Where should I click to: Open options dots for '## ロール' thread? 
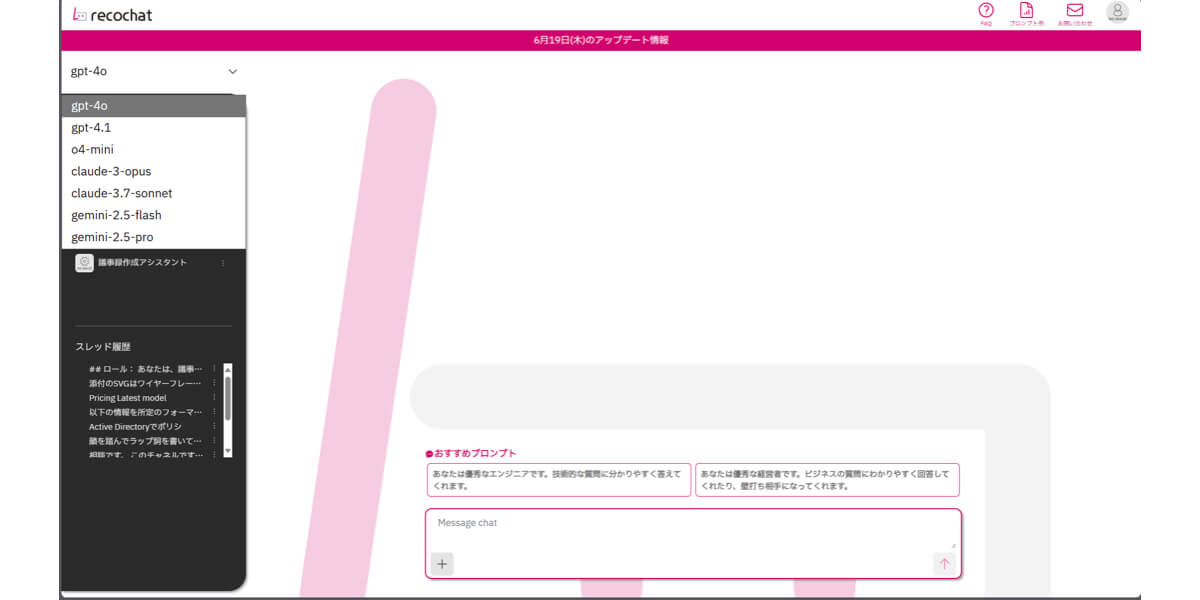point(214,369)
